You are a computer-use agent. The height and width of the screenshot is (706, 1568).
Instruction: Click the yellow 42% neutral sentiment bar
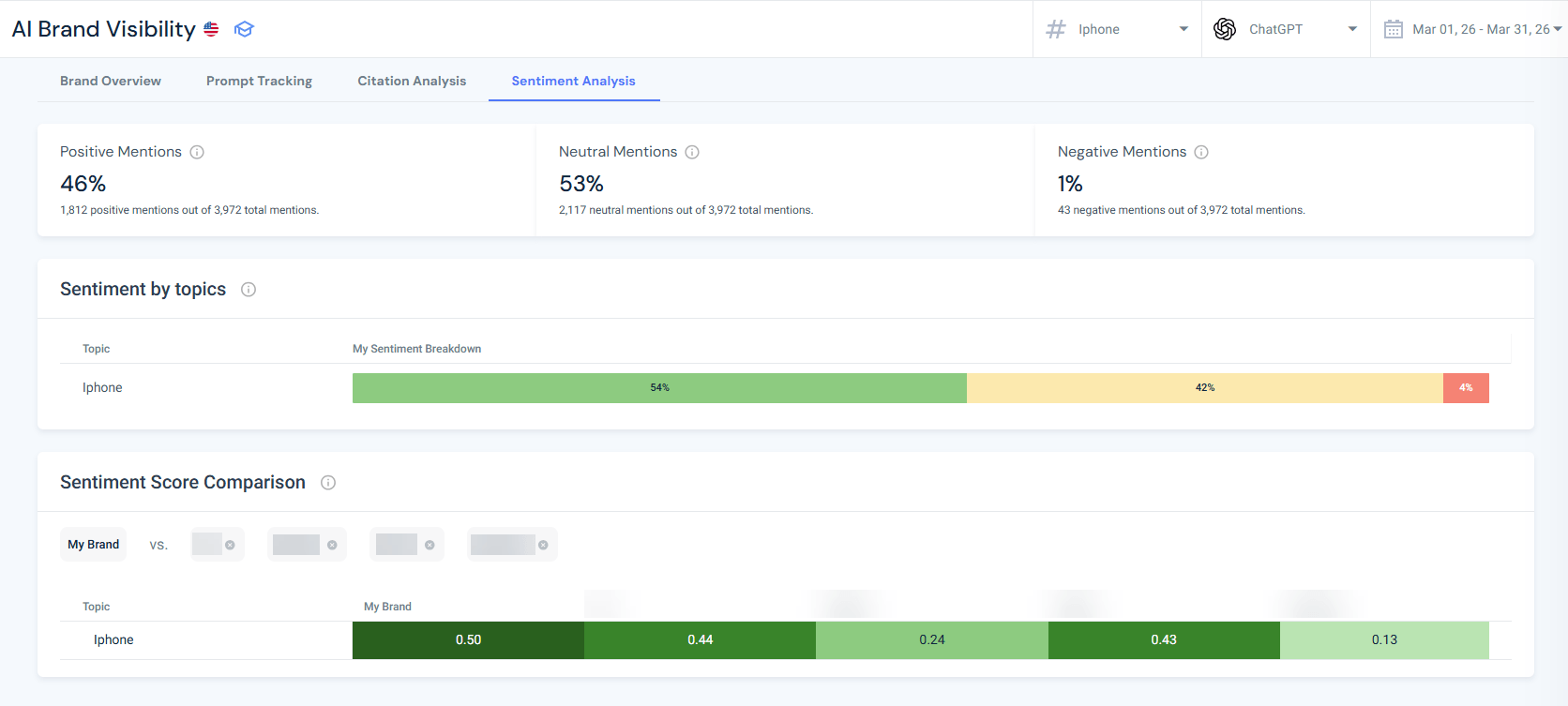point(1205,388)
